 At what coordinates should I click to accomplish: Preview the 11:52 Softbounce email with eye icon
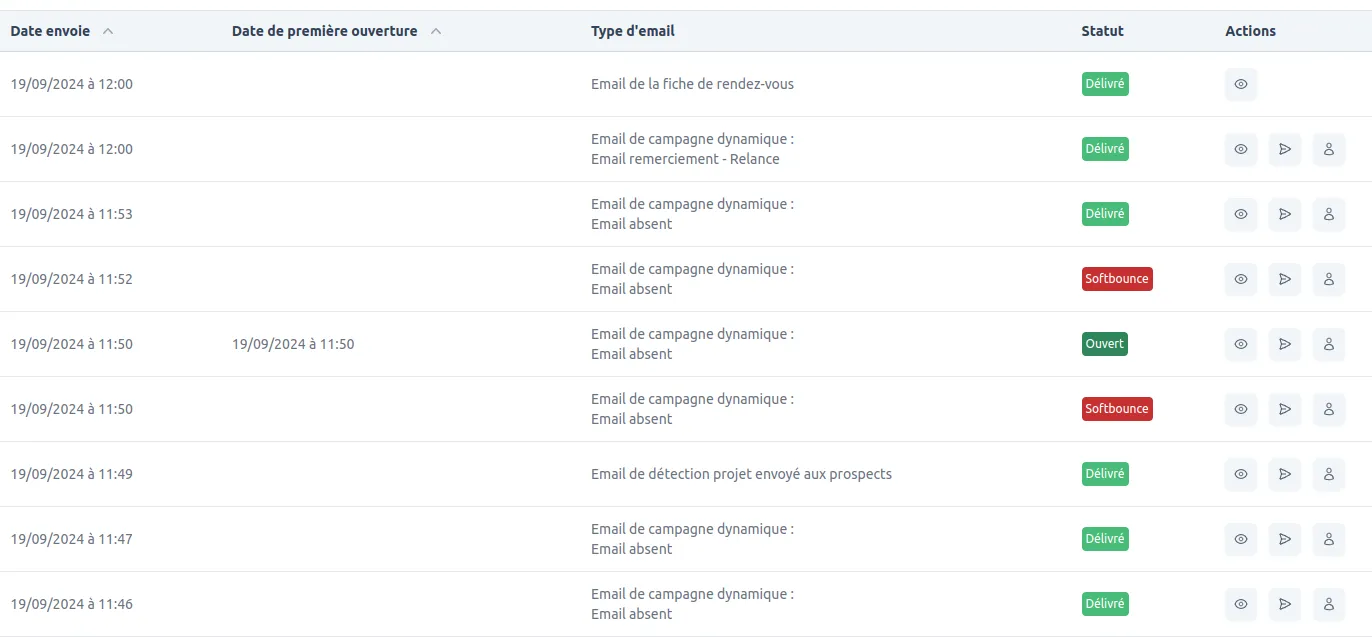1241,279
